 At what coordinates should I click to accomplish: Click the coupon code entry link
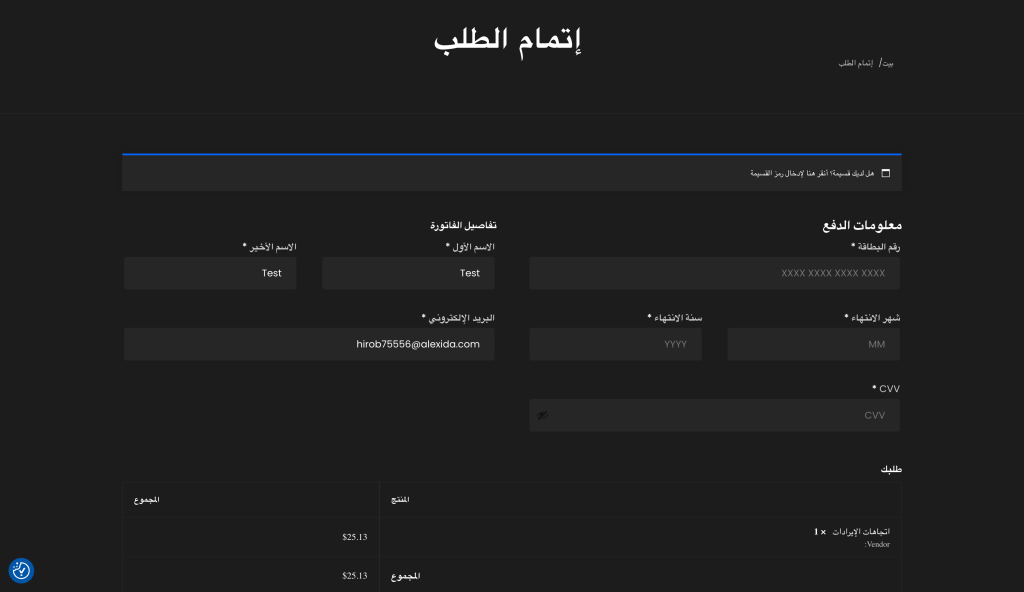(x=783, y=173)
